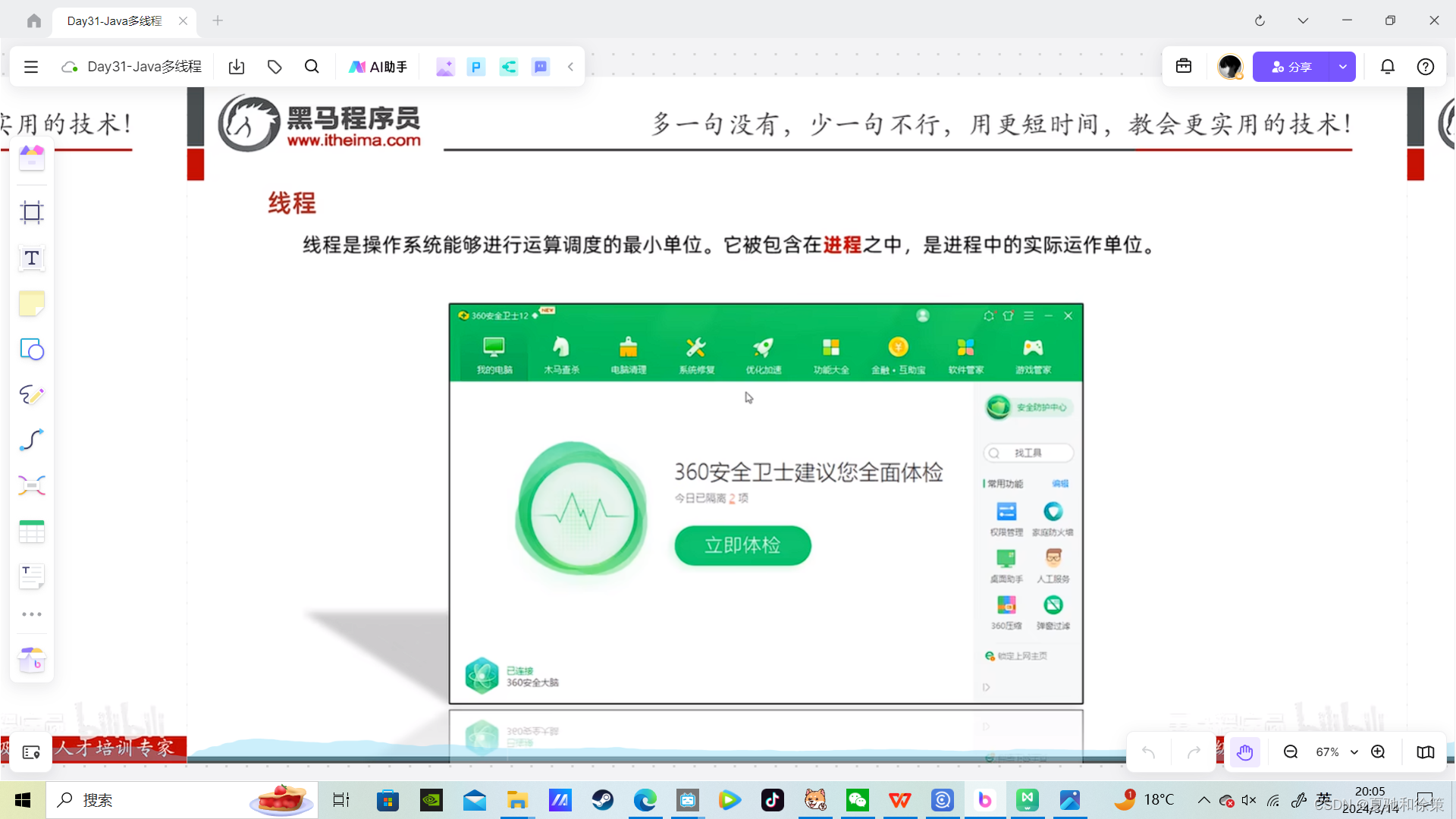This screenshot has width=1456, height=819.
Task: Switch to the Day31-Java多线程 tab
Action: click(x=115, y=20)
